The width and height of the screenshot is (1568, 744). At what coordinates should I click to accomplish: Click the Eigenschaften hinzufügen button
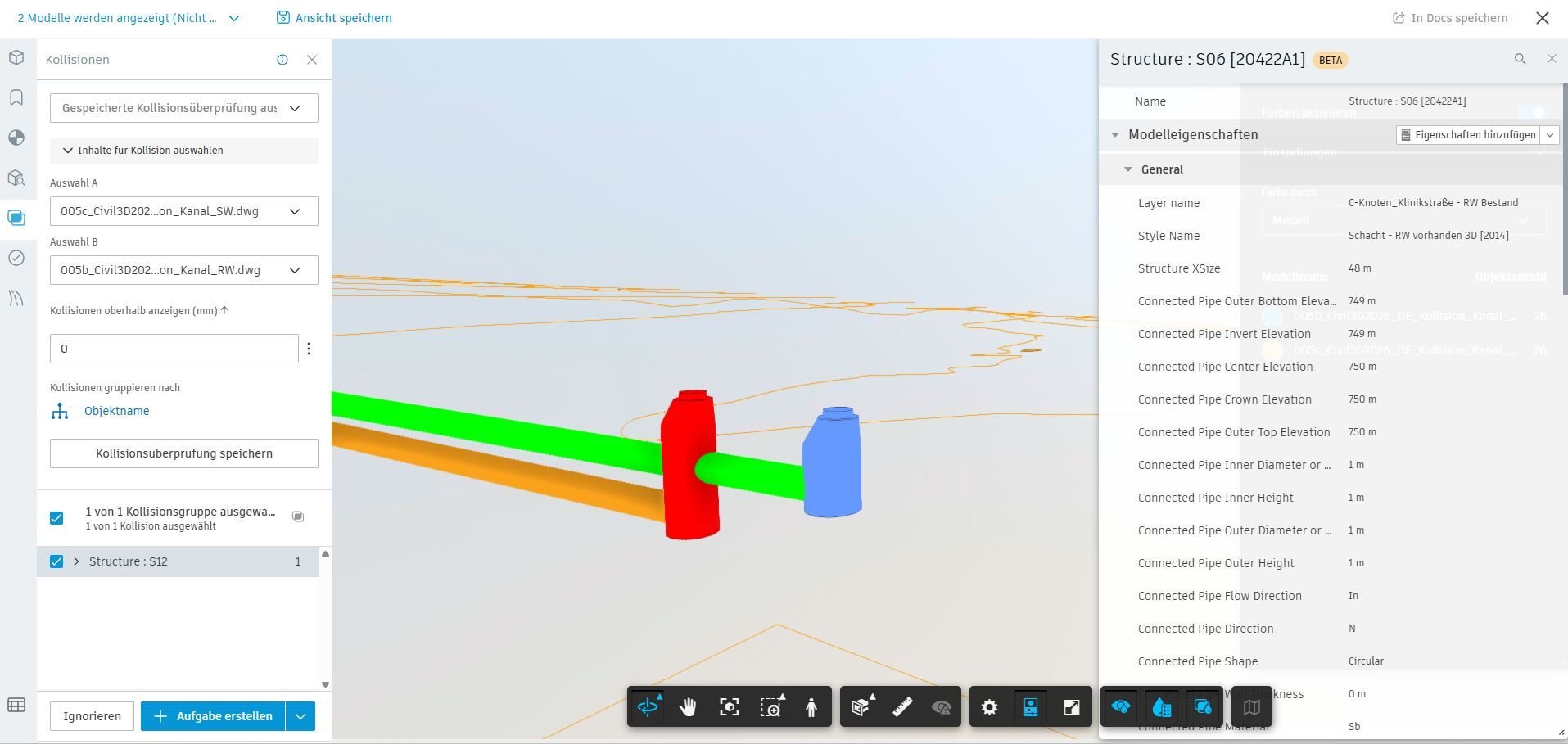click(x=1468, y=135)
